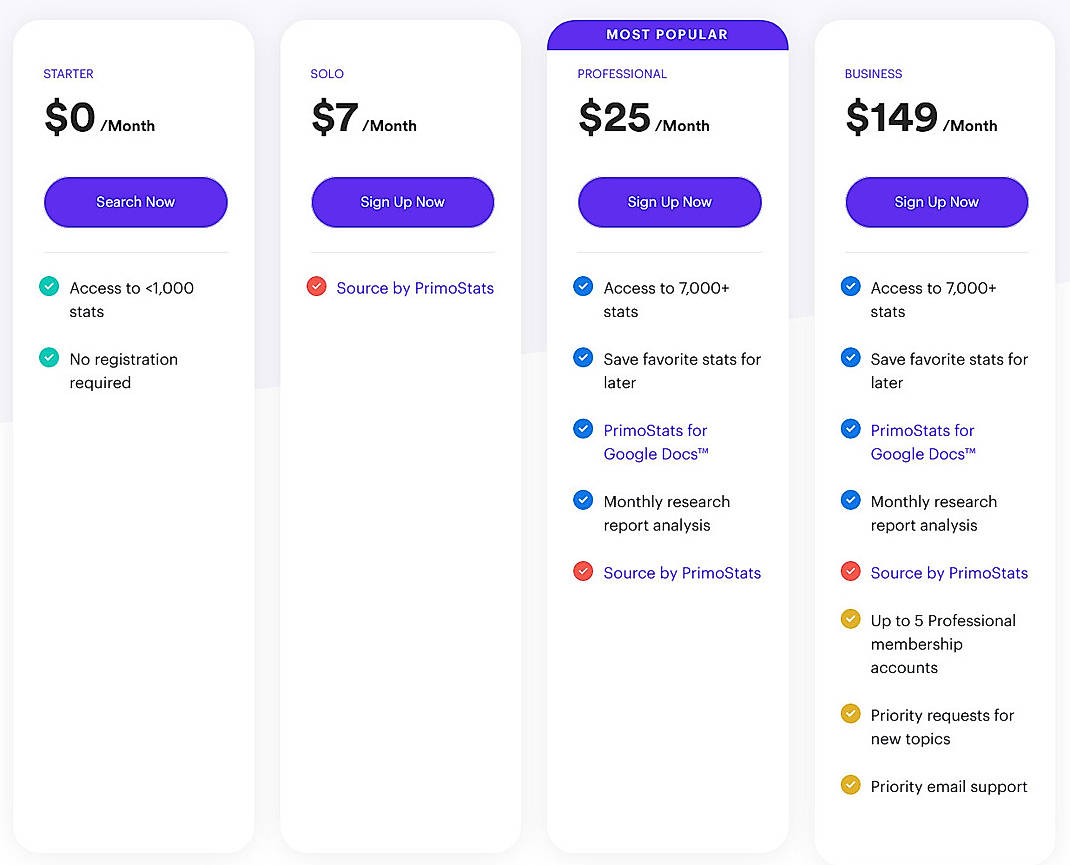
Task: Click the green check icon beside "Access to <1,000 stats"
Action: [x=49, y=286]
